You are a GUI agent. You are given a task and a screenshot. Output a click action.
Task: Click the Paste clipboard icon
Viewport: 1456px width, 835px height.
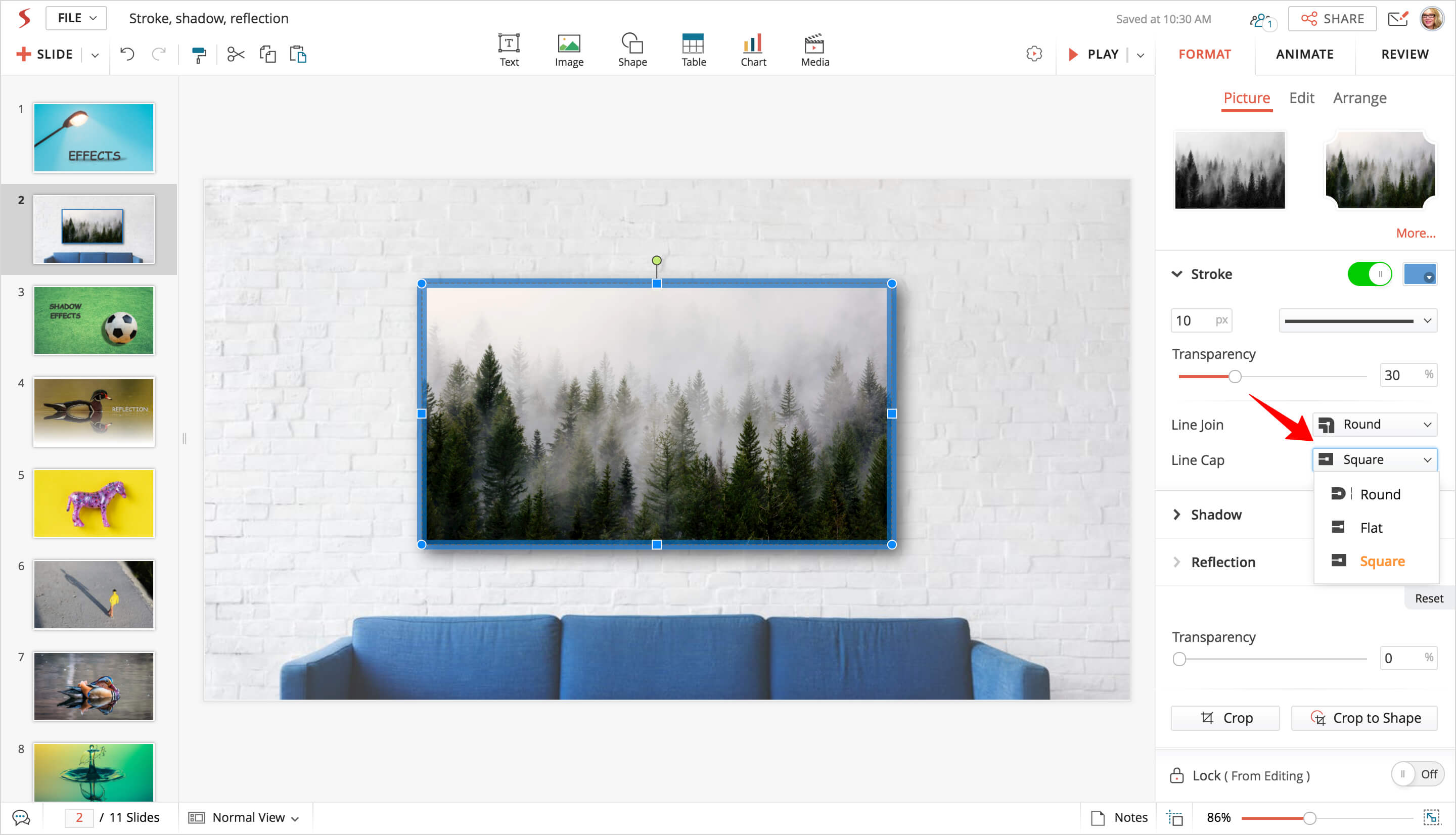[298, 55]
